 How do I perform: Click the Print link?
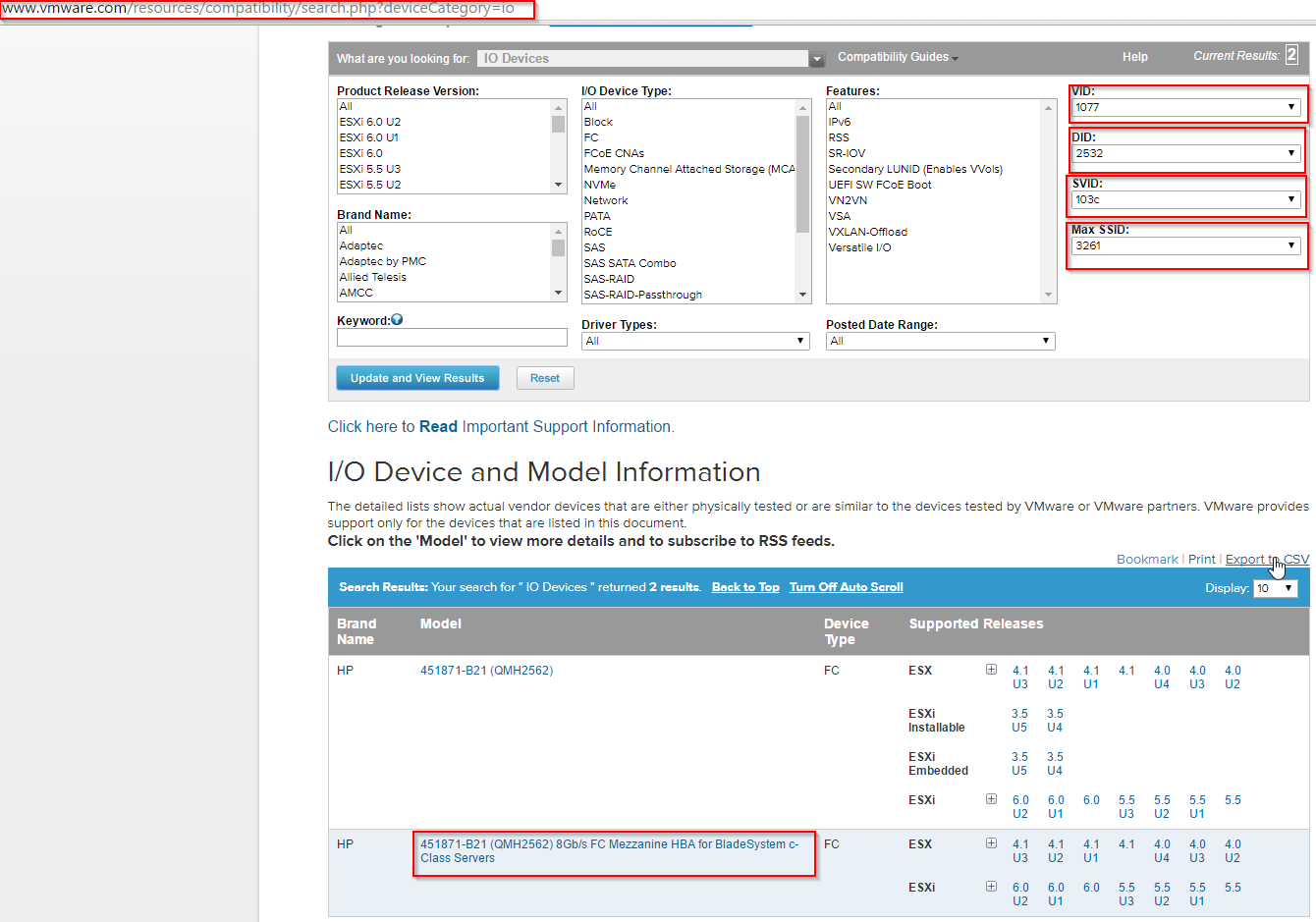1202,559
